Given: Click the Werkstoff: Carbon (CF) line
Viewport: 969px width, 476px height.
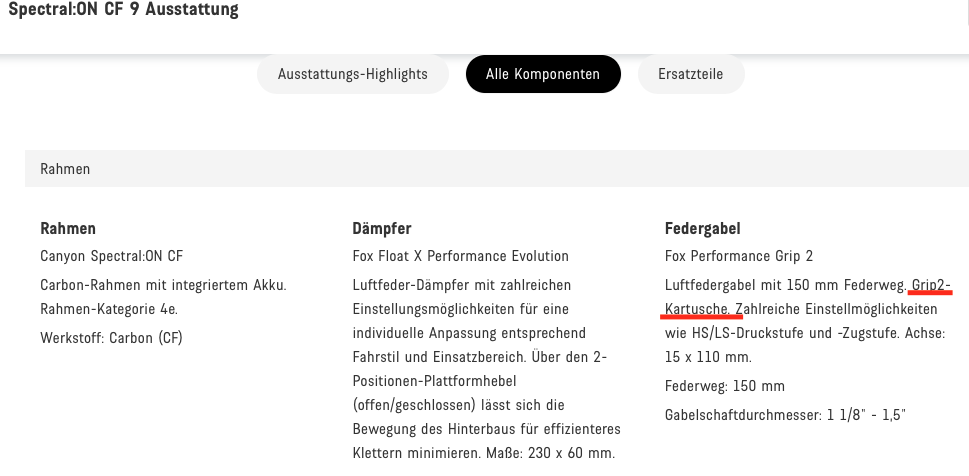Looking at the screenshot, I should coord(111,337).
